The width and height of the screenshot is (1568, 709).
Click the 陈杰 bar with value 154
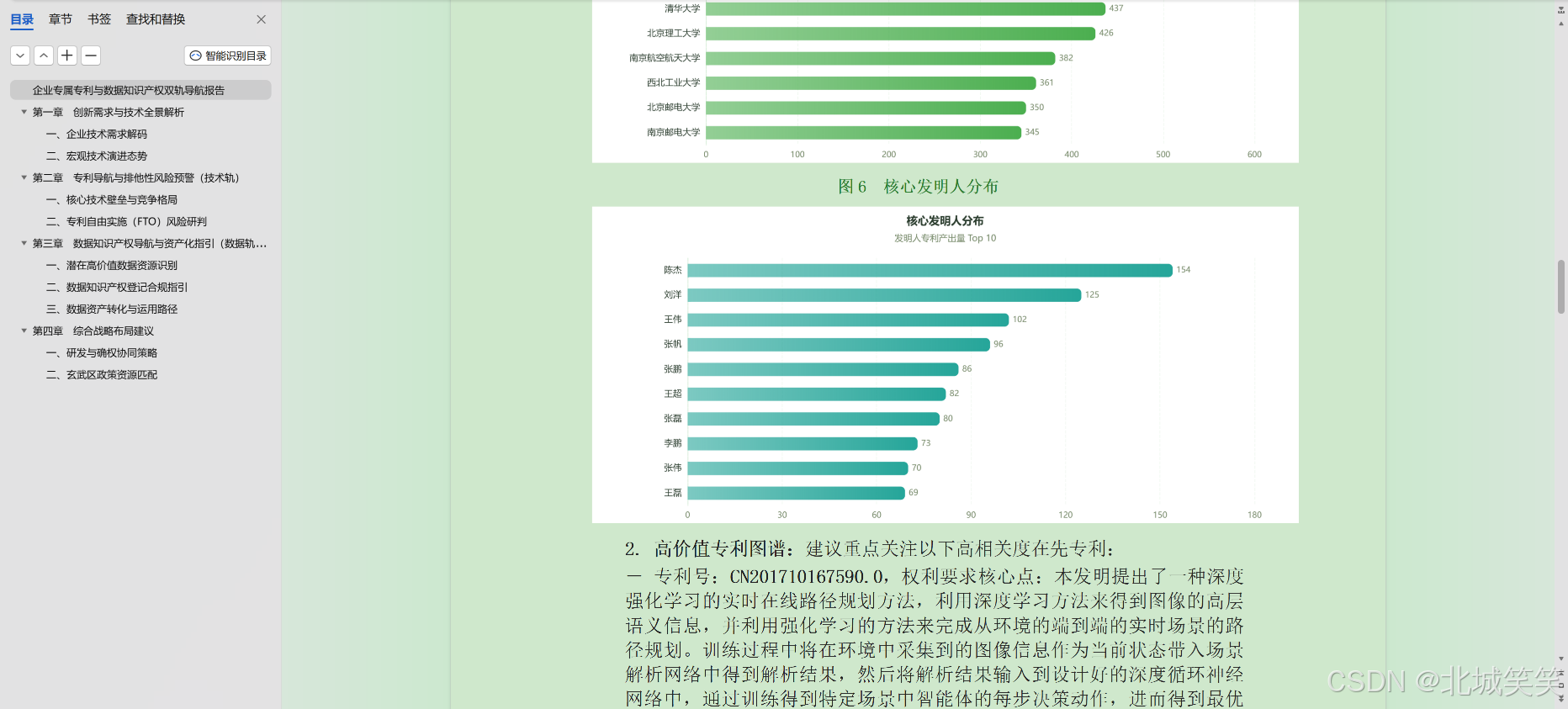pyautogui.click(x=930, y=270)
